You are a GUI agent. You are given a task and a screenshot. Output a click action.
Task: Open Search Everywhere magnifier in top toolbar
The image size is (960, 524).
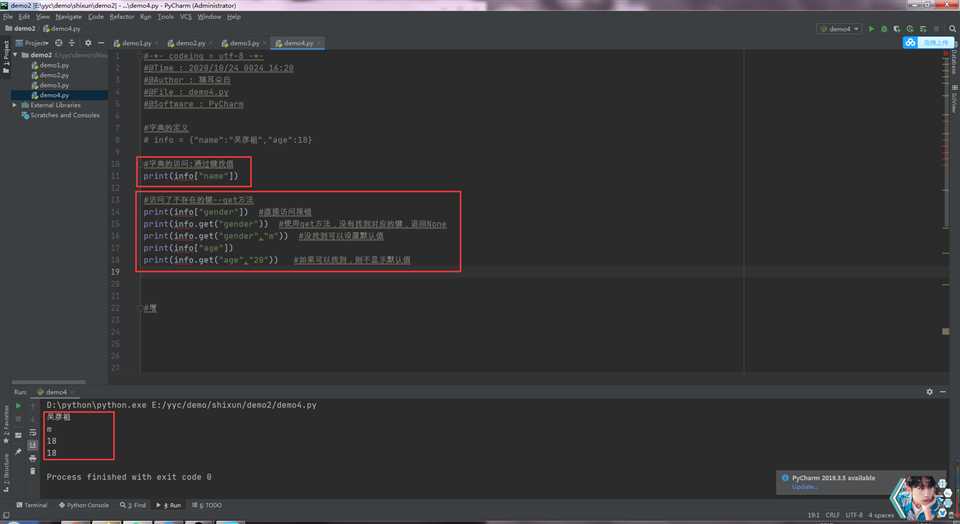(953, 29)
